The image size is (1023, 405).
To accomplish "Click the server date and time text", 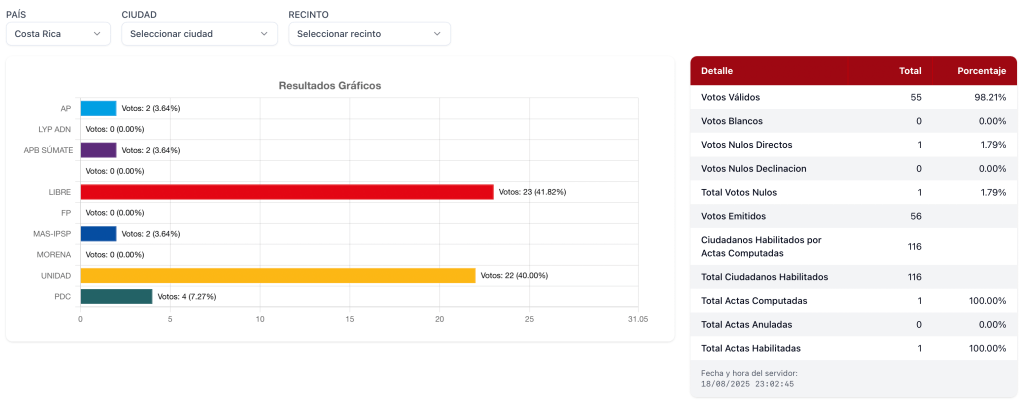I will (x=748, y=378).
